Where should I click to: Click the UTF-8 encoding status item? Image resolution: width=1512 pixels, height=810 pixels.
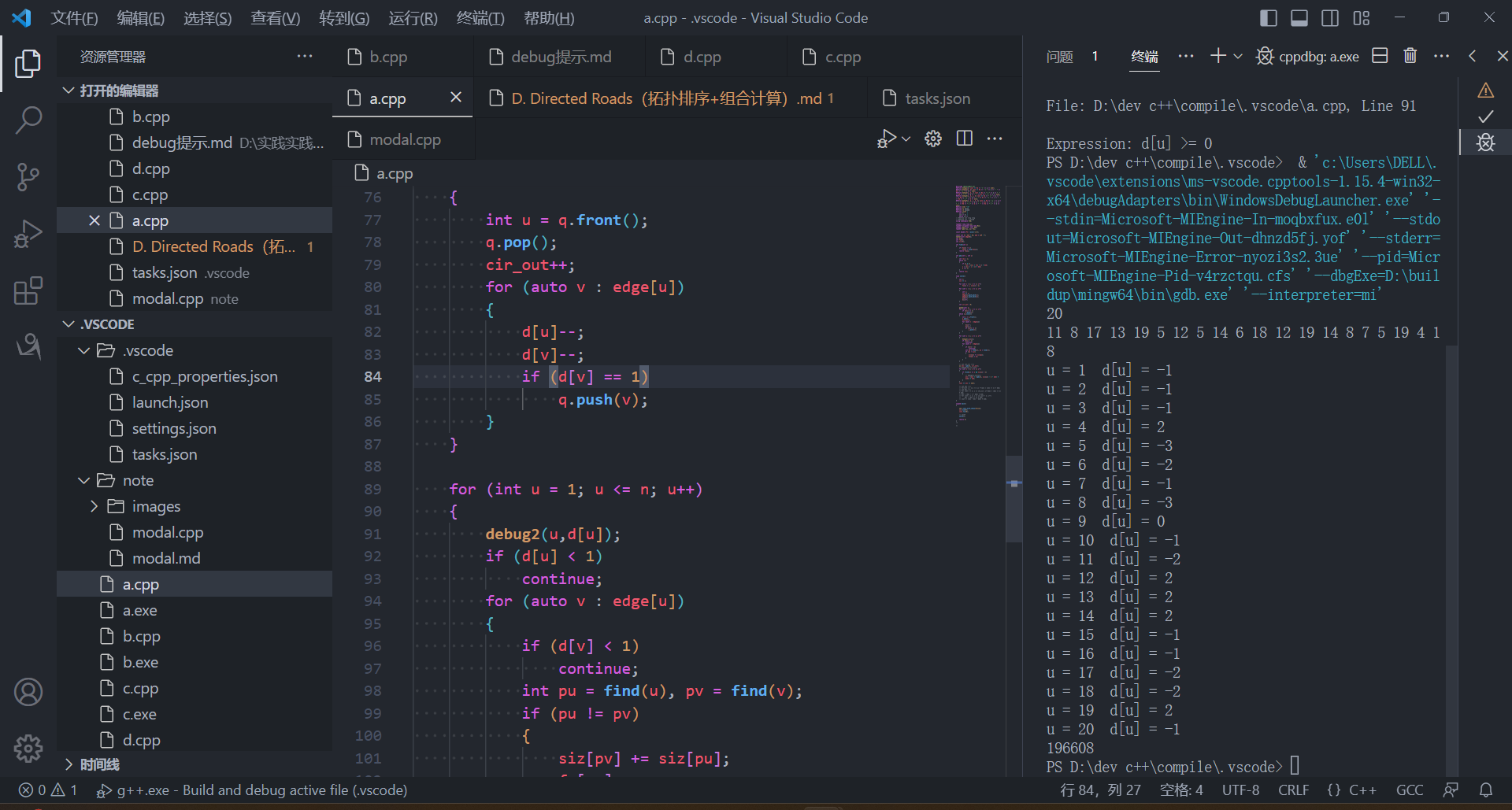1240,790
